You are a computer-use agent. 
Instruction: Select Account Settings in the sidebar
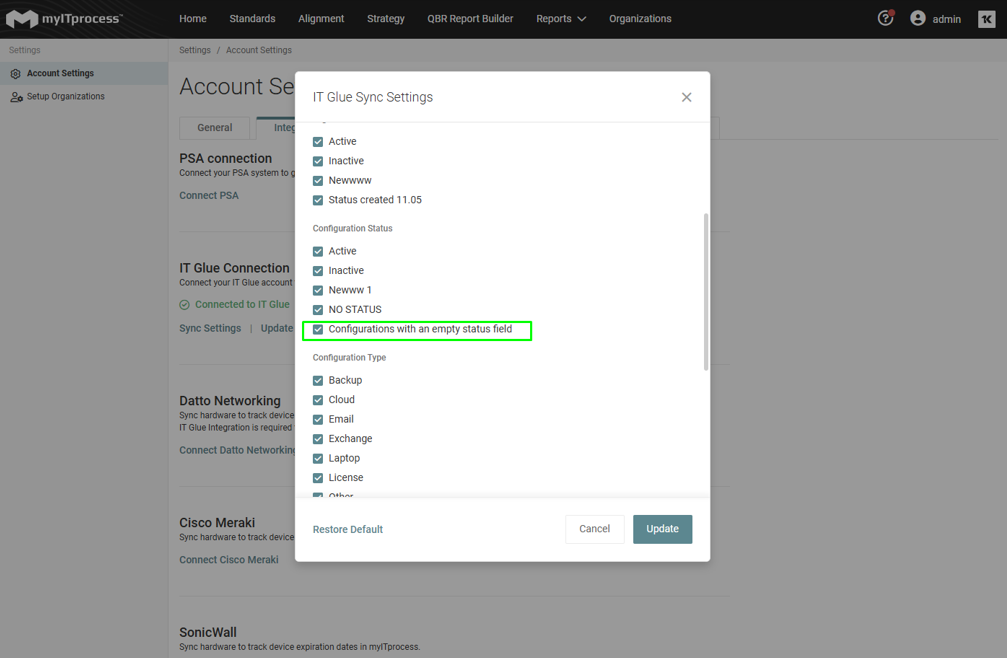pos(84,73)
